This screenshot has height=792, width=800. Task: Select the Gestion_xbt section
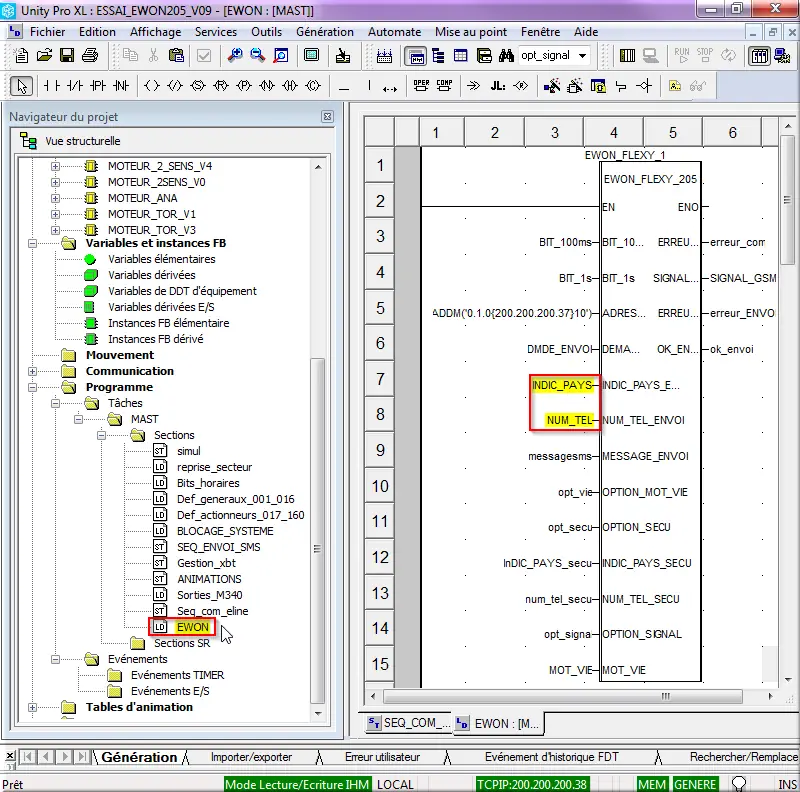pos(206,563)
